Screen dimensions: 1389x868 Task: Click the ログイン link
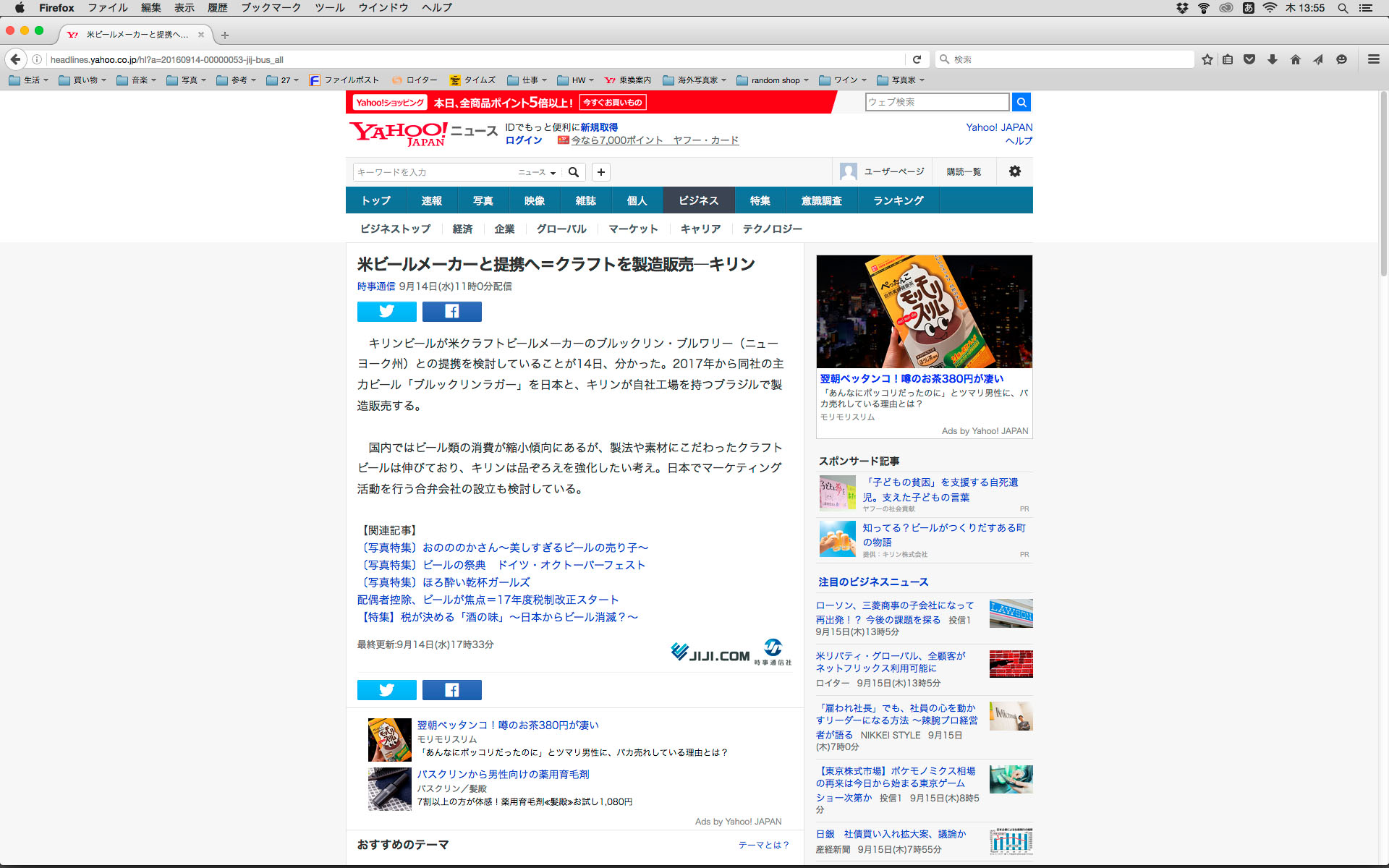[523, 140]
